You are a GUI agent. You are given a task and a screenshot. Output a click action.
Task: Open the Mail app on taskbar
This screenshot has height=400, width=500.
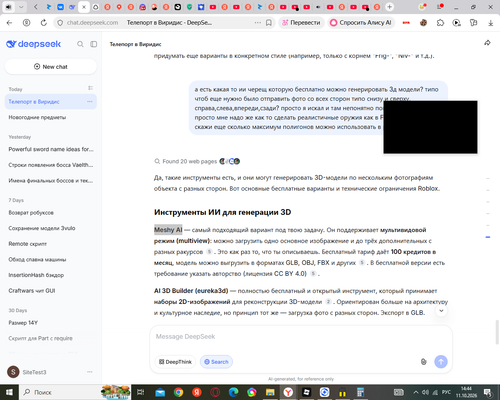tap(160, 392)
